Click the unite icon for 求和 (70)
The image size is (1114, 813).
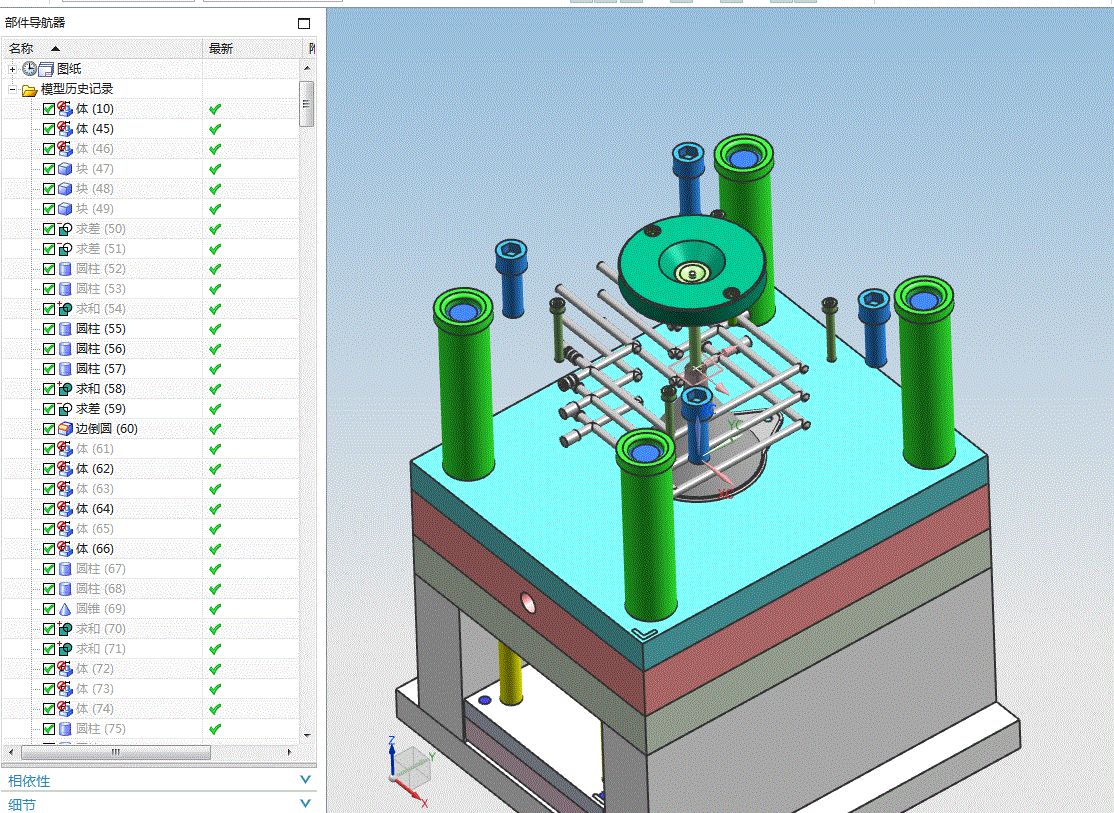(x=65, y=629)
